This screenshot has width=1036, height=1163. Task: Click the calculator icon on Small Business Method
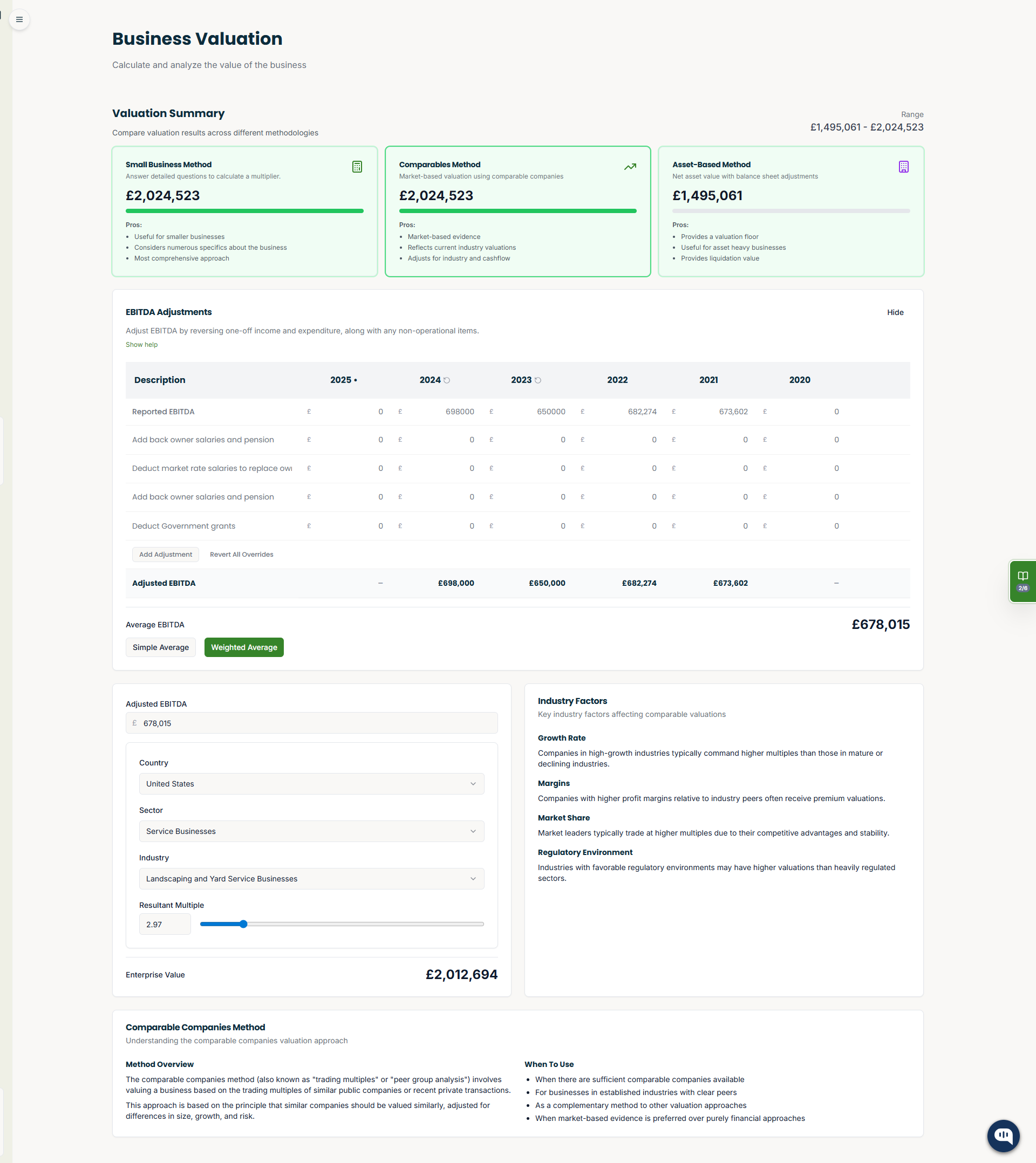pyautogui.click(x=357, y=167)
